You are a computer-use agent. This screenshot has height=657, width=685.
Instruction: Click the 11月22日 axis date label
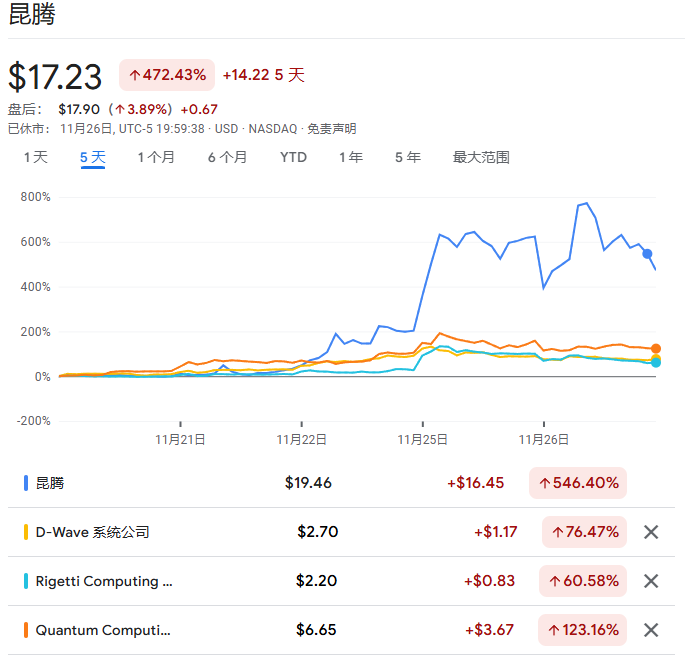pyautogui.click(x=301, y=439)
